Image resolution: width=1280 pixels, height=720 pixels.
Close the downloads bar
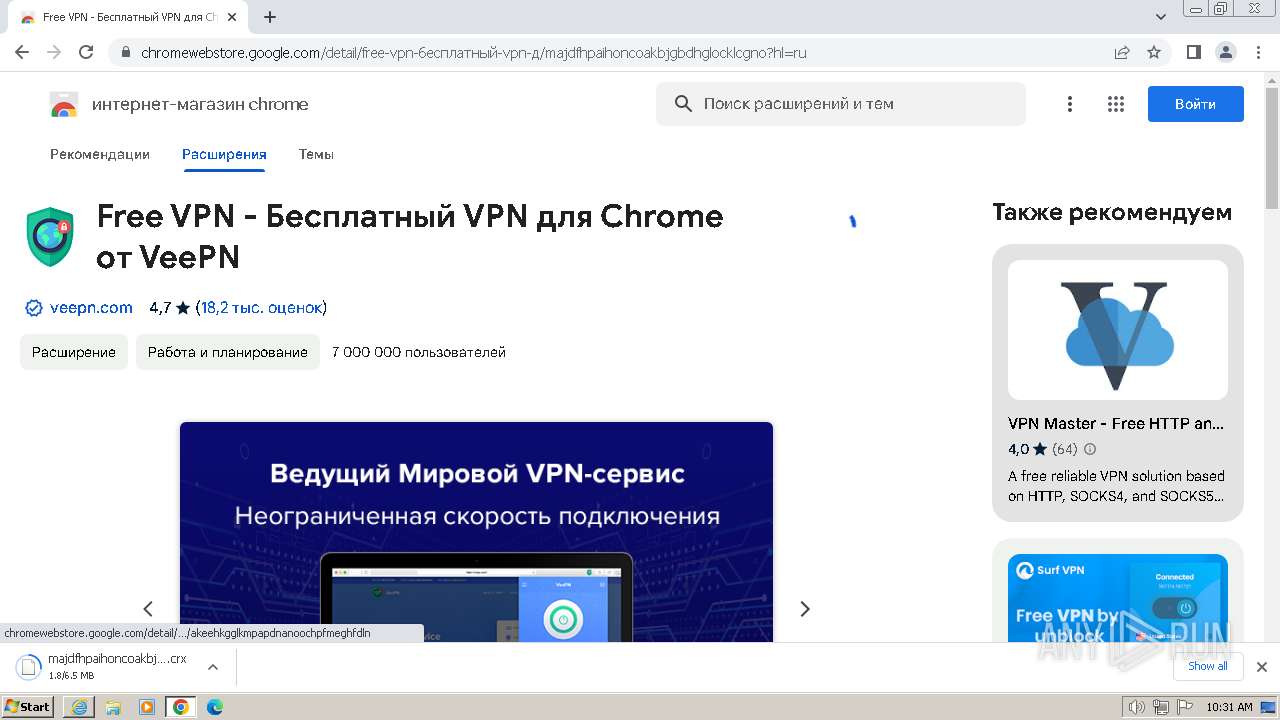coord(1262,667)
